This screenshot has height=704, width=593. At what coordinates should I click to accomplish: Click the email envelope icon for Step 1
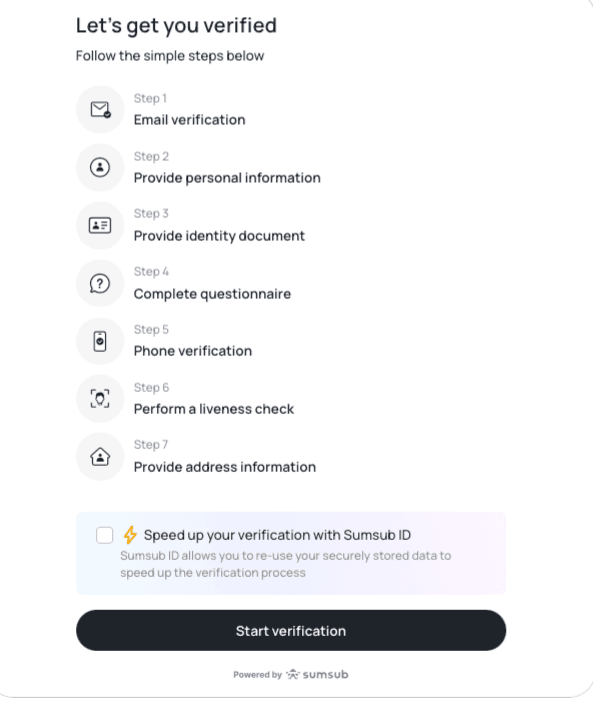point(100,110)
